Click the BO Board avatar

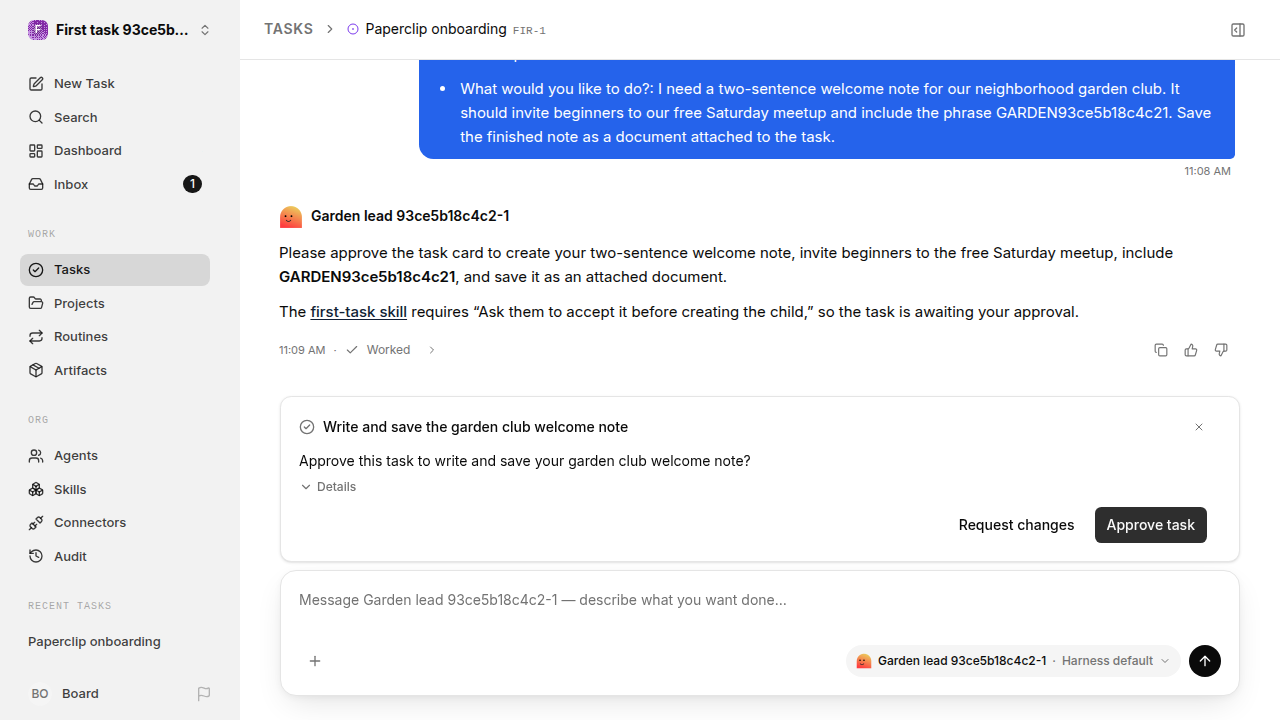(x=40, y=694)
